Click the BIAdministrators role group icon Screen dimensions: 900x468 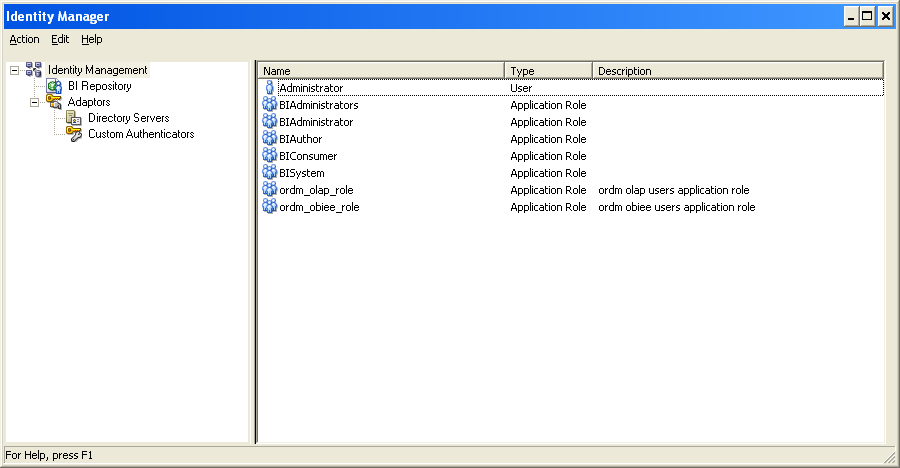[269, 105]
